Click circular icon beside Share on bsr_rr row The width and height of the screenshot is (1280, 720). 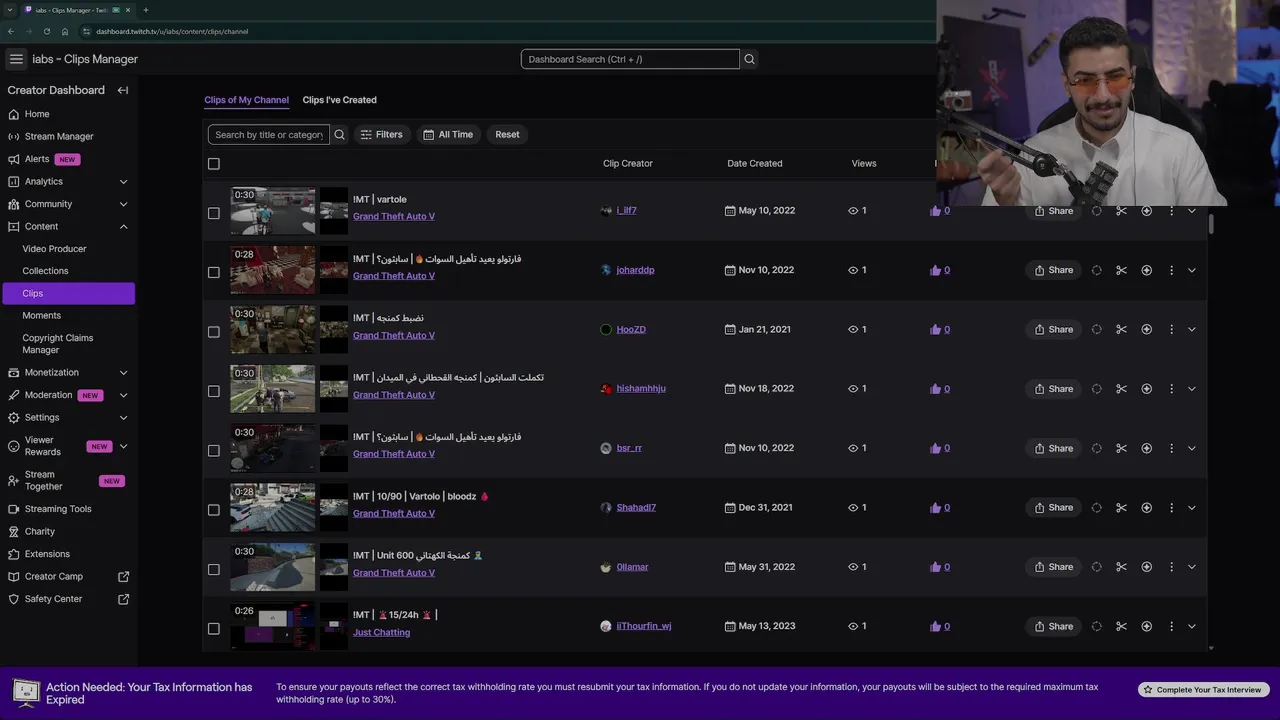[1097, 448]
